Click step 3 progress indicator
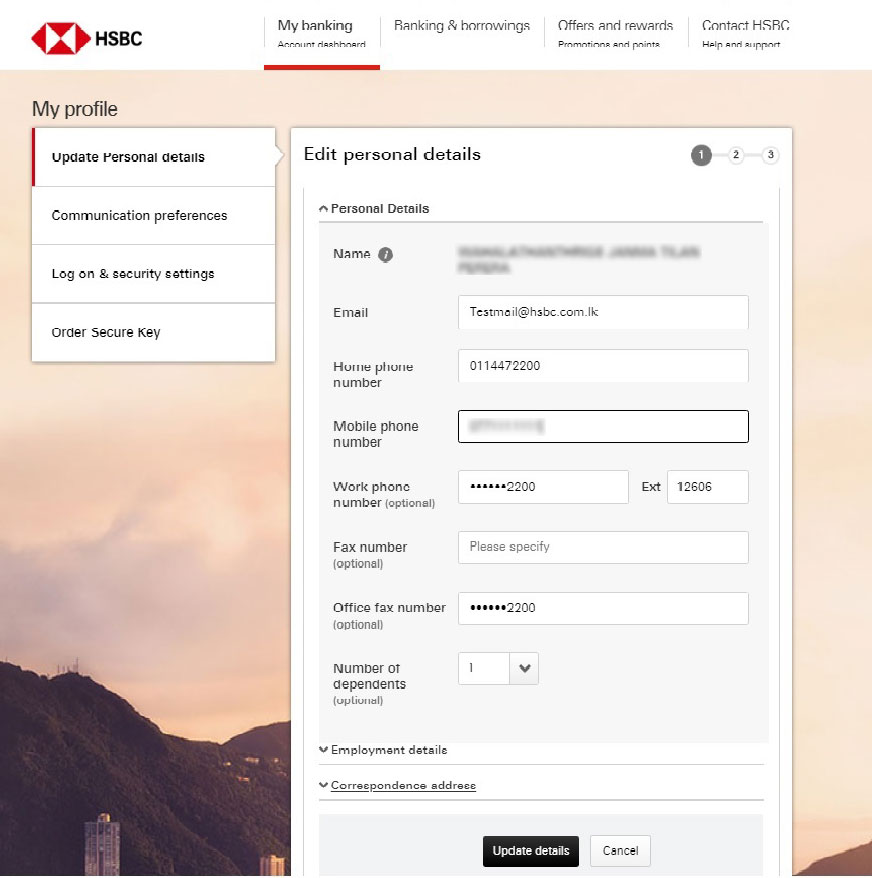872x878 pixels. point(771,155)
